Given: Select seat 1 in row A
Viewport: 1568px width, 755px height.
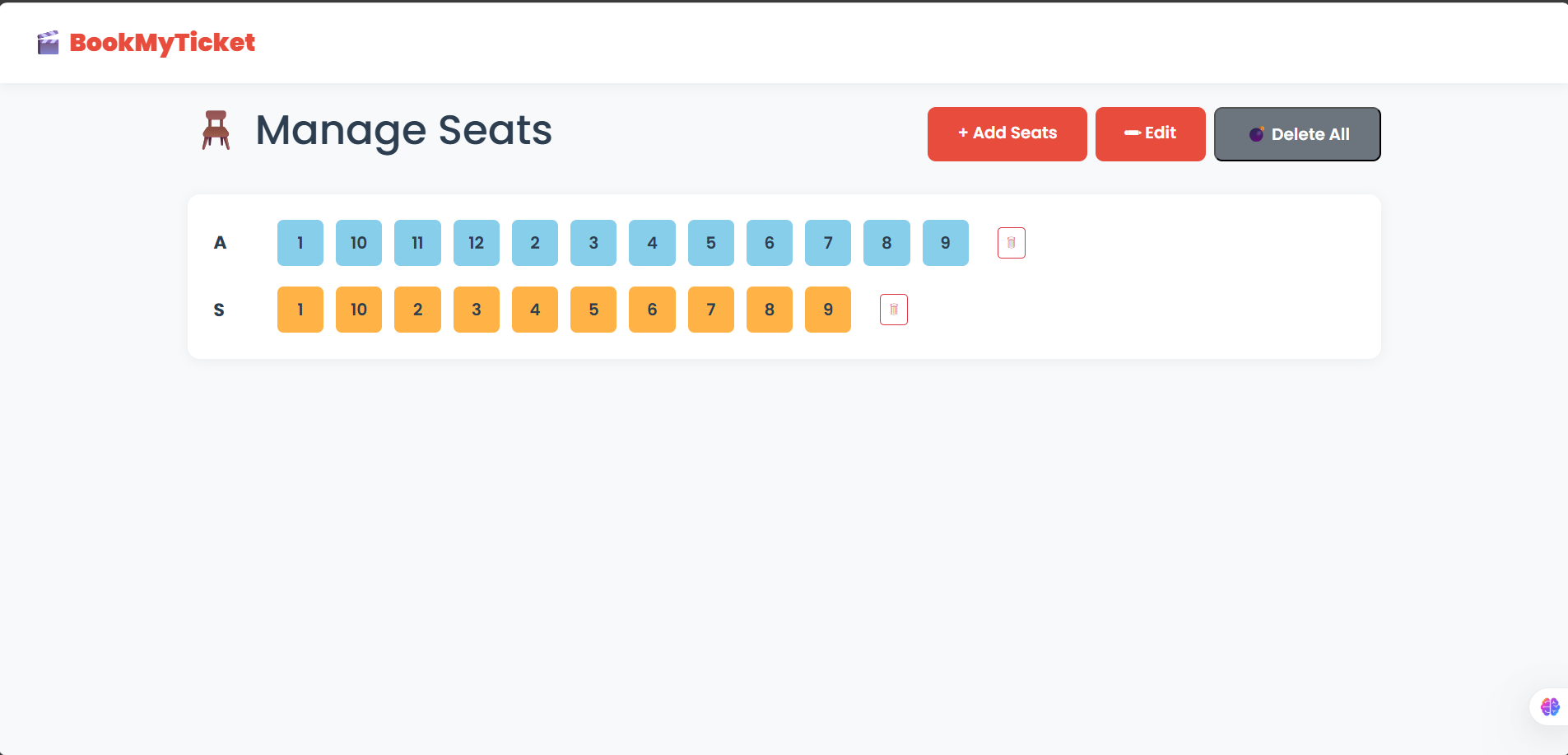Looking at the screenshot, I should pyautogui.click(x=300, y=242).
